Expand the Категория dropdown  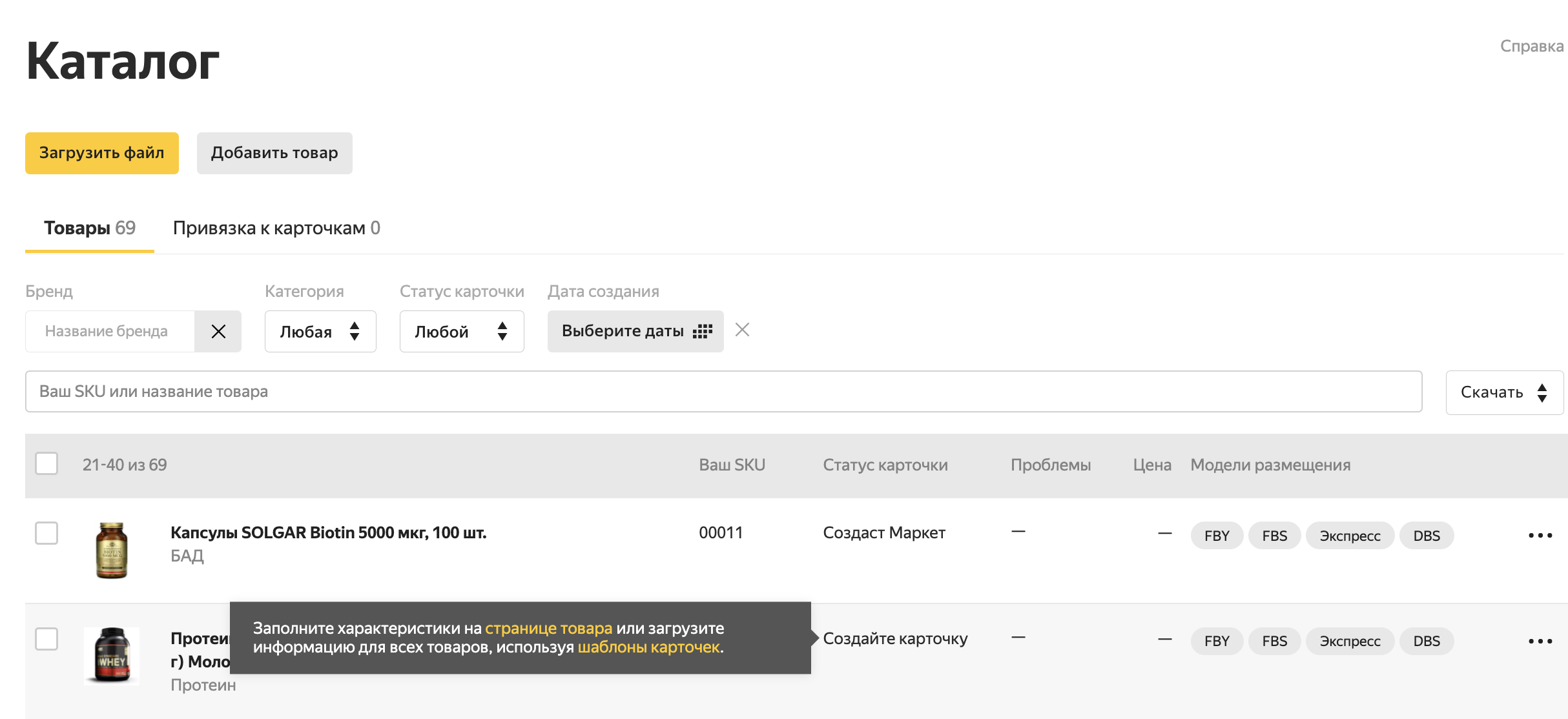(320, 331)
